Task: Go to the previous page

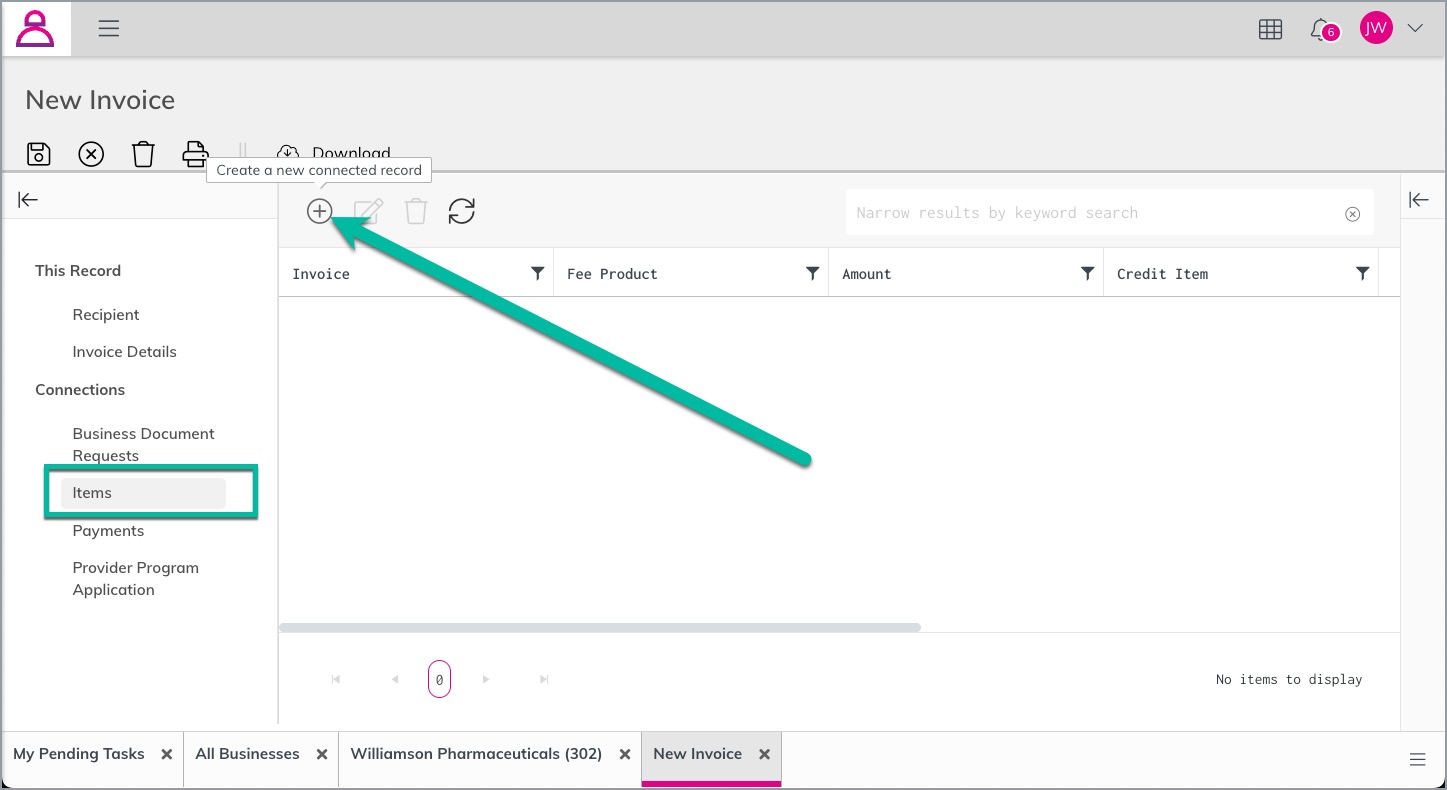Action: pos(395,679)
